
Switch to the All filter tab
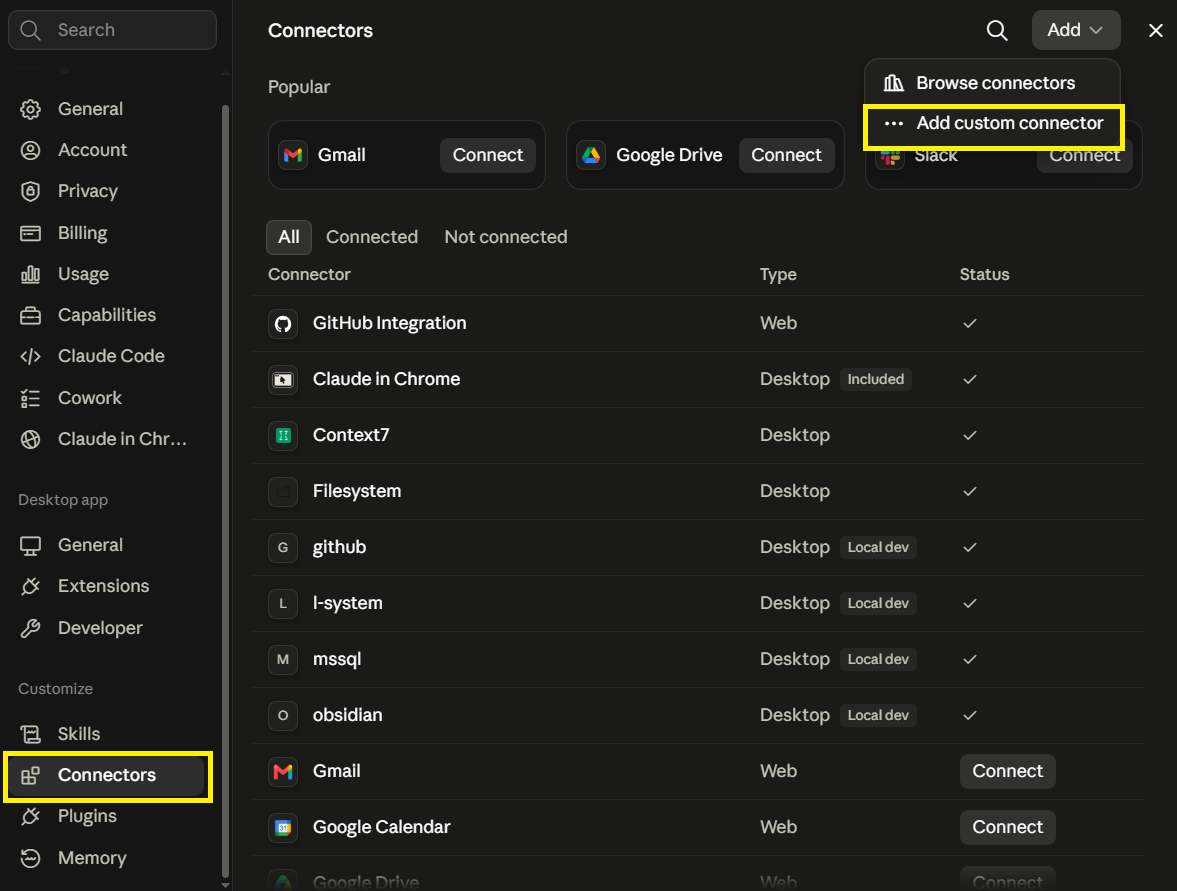tap(289, 237)
